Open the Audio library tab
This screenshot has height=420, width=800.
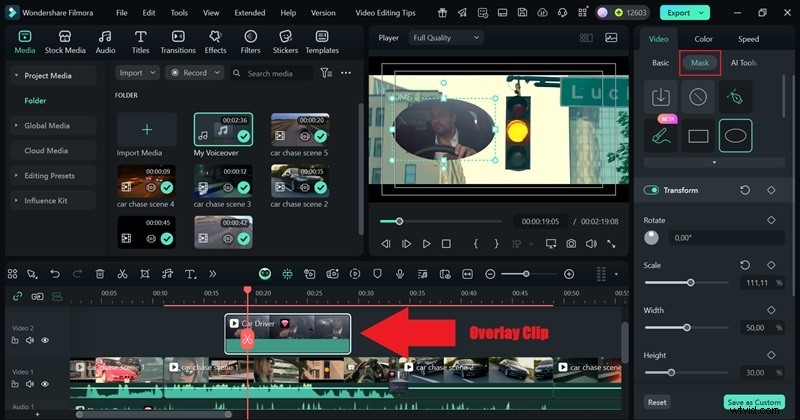click(105, 42)
